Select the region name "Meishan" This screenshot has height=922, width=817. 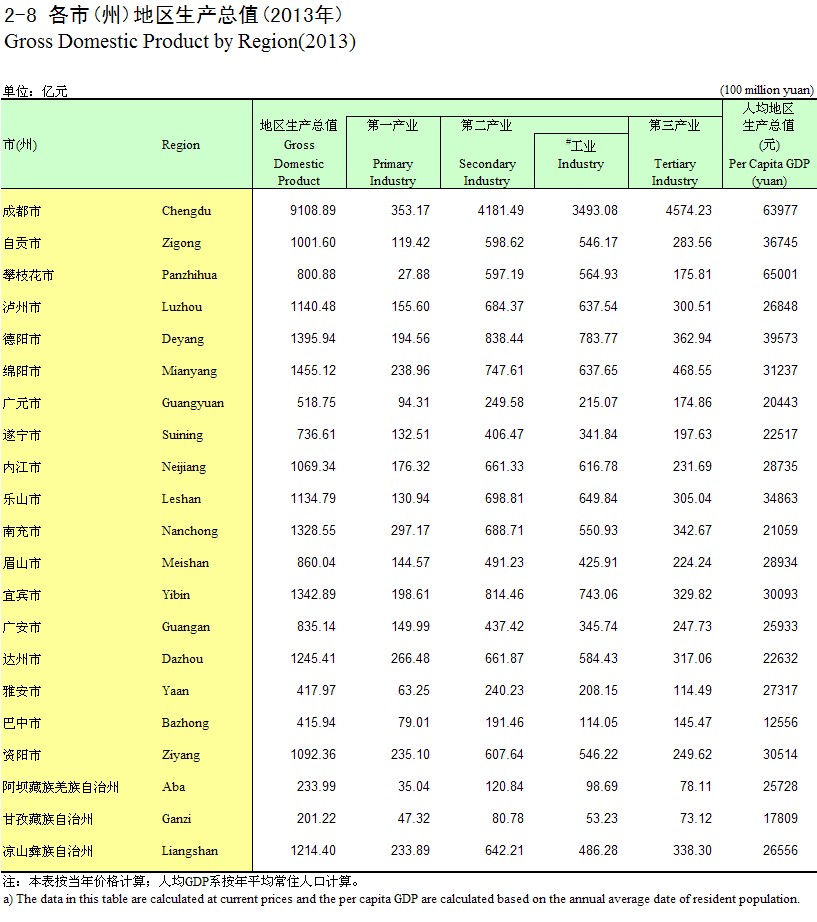pyautogui.click(x=185, y=563)
